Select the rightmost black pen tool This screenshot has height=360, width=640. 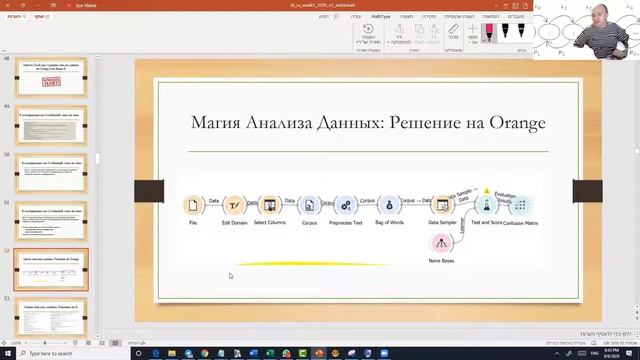point(521,32)
